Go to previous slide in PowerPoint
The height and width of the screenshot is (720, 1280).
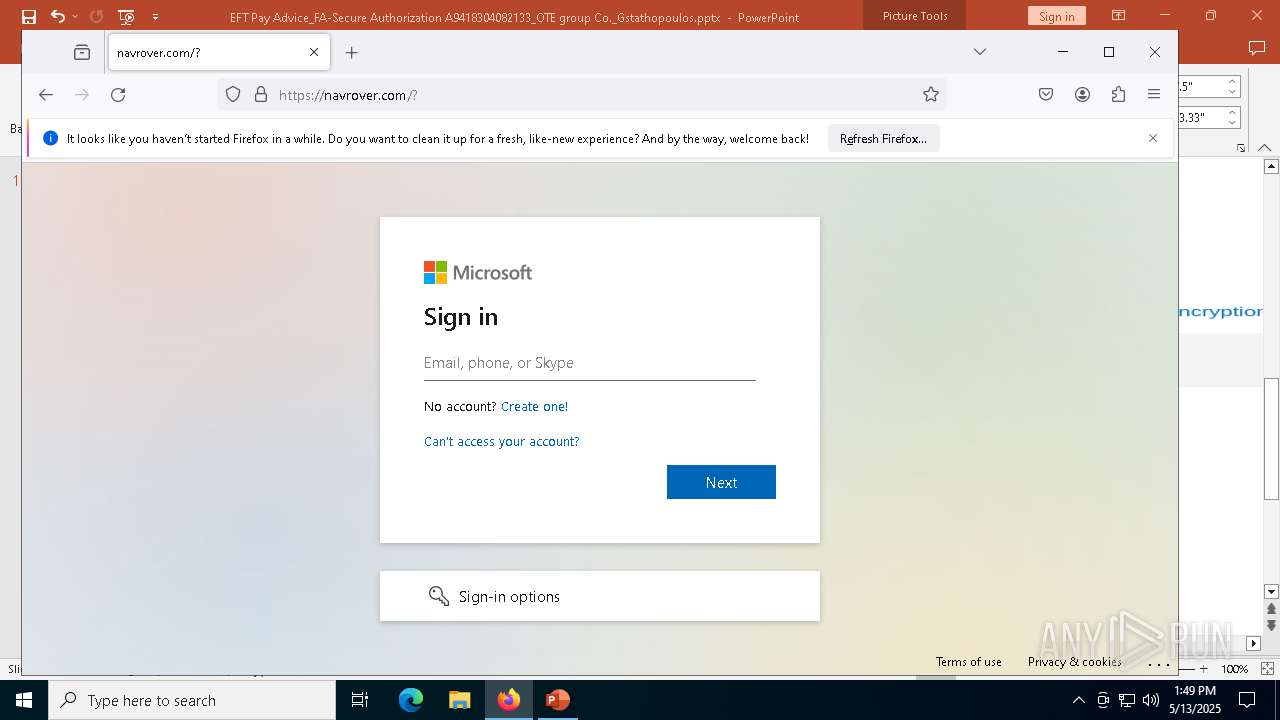pyautogui.click(x=1271, y=609)
